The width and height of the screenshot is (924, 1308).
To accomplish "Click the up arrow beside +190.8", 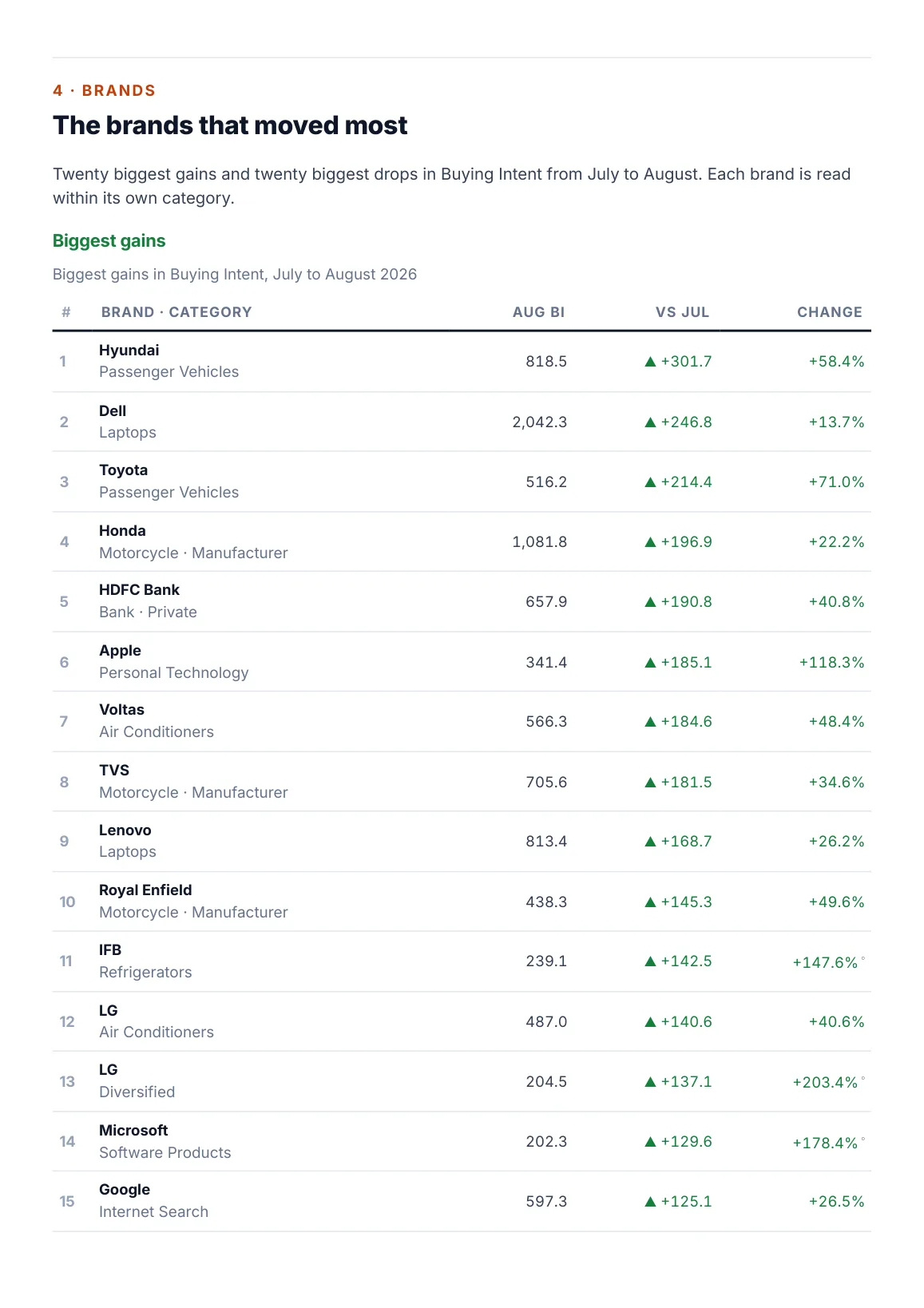I will [x=650, y=602].
